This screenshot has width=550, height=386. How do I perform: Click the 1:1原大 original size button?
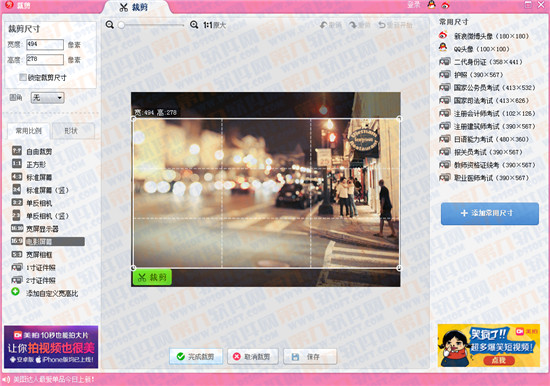coord(214,25)
